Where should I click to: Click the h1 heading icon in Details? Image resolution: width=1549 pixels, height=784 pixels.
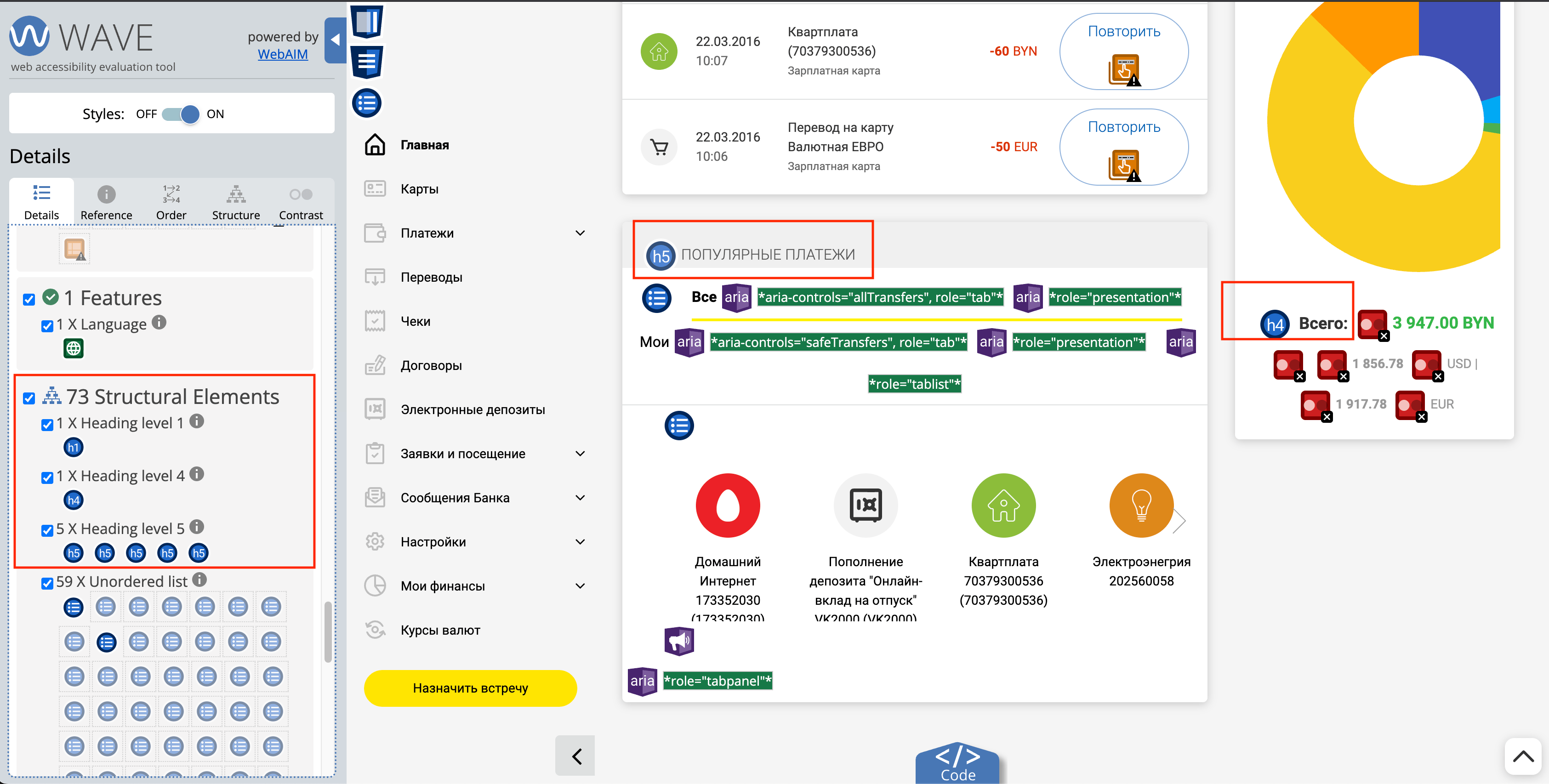[74, 447]
